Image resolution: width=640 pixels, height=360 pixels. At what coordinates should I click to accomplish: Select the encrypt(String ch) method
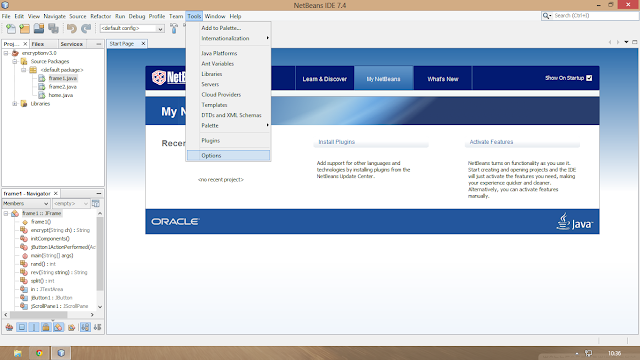[60, 230]
